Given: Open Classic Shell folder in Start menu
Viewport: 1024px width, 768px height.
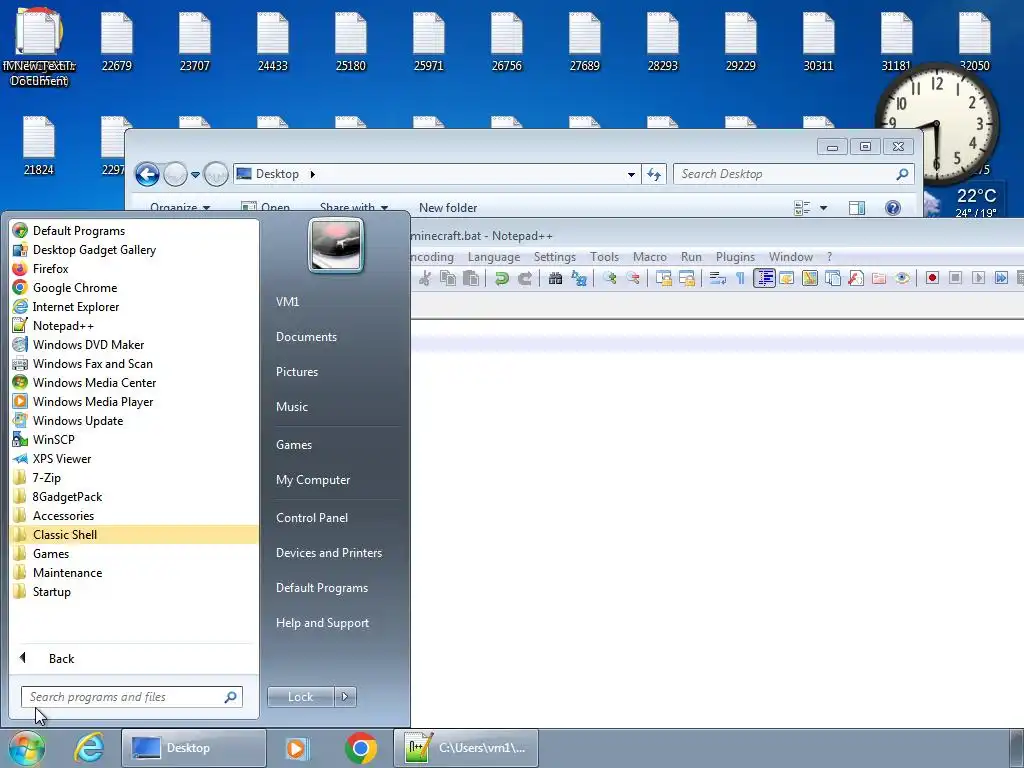Looking at the screenshot, I should pyautogui.click(x=135, y=535).
